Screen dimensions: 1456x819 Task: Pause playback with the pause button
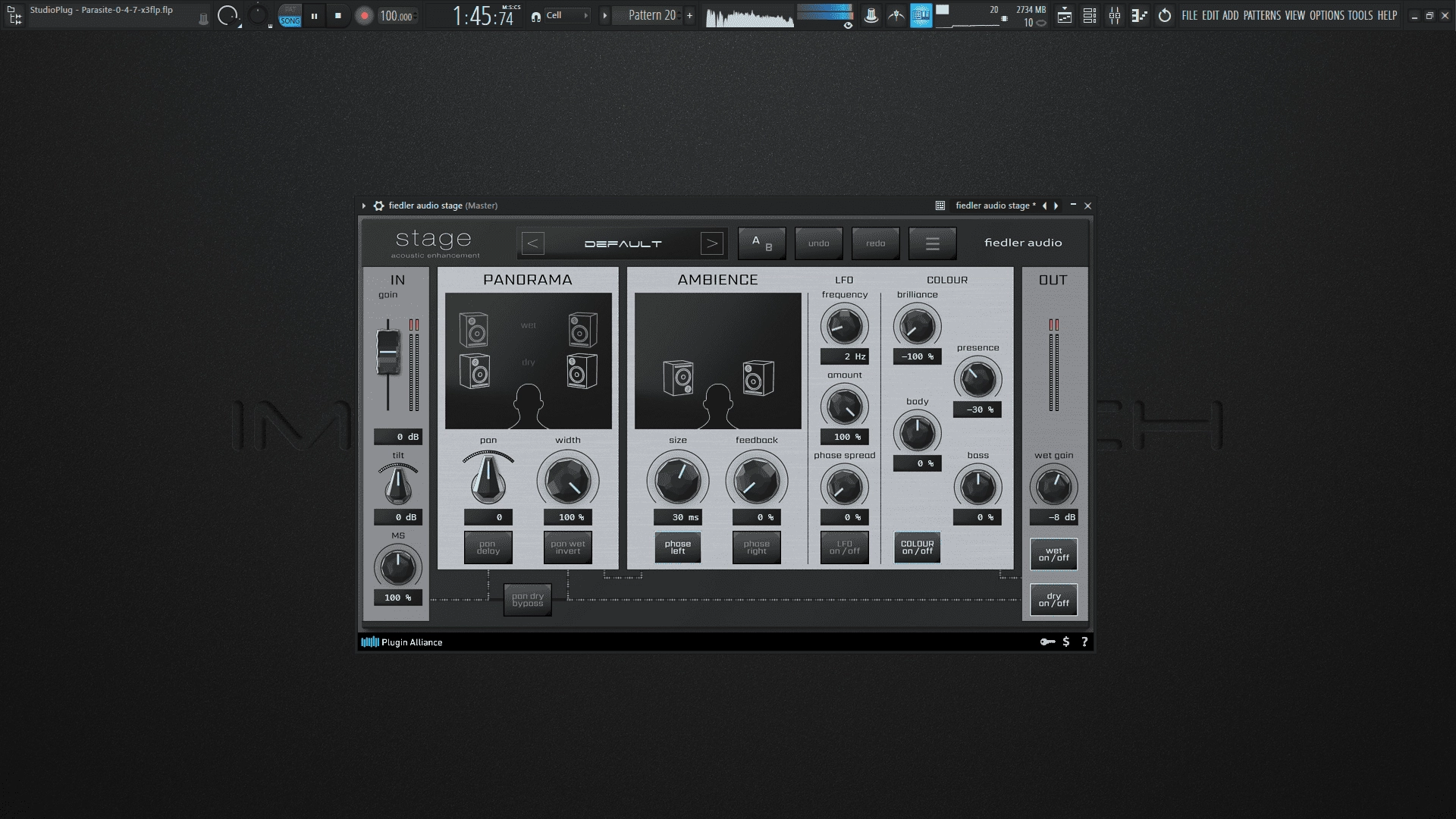[x=314, y=15]
